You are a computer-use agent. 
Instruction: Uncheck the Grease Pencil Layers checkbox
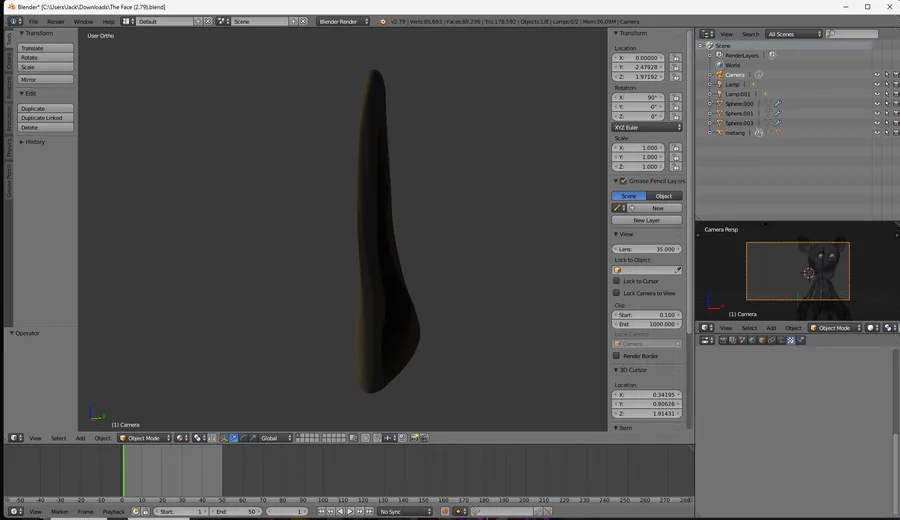click(623, 181)
